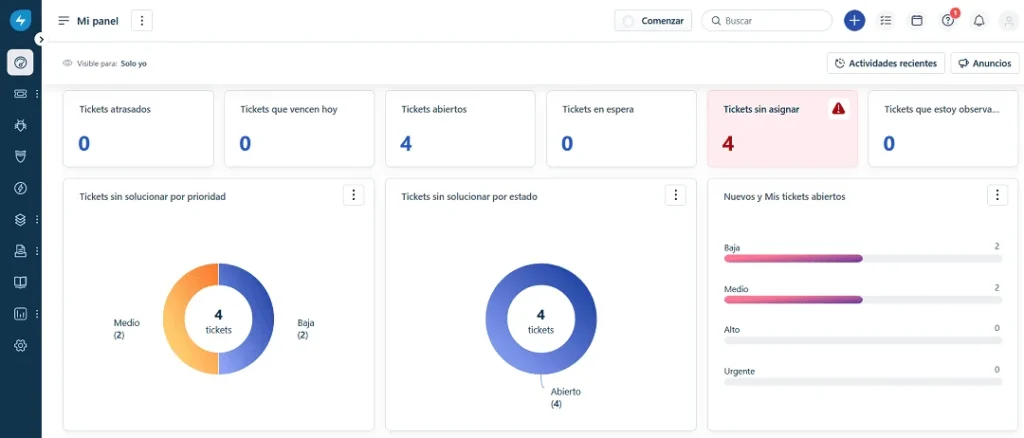Click the blue Baja segment of the priority donut
Viewport: 1024px width, 438px height.
[x=262, y=319]
